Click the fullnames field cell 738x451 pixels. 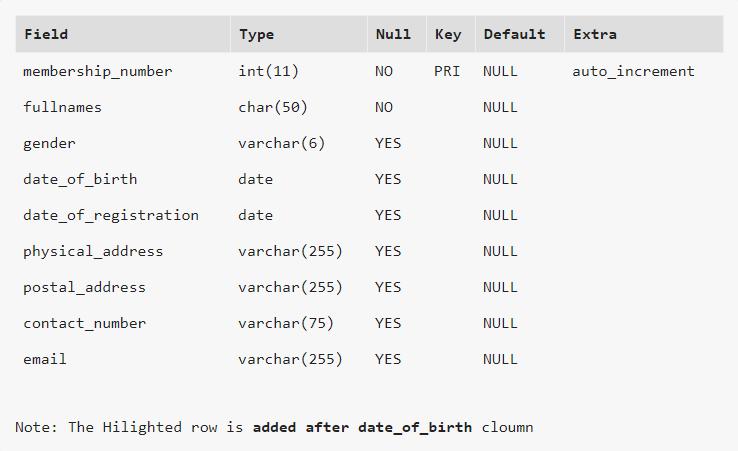(63, 107)
